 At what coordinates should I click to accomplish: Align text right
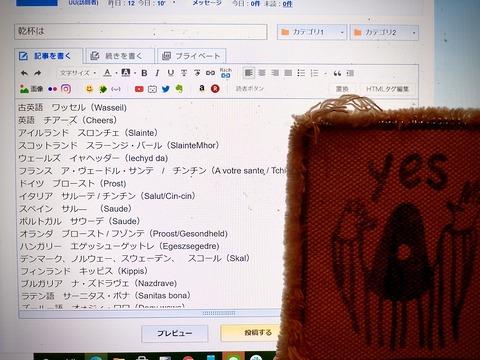[x=275, y=73]
